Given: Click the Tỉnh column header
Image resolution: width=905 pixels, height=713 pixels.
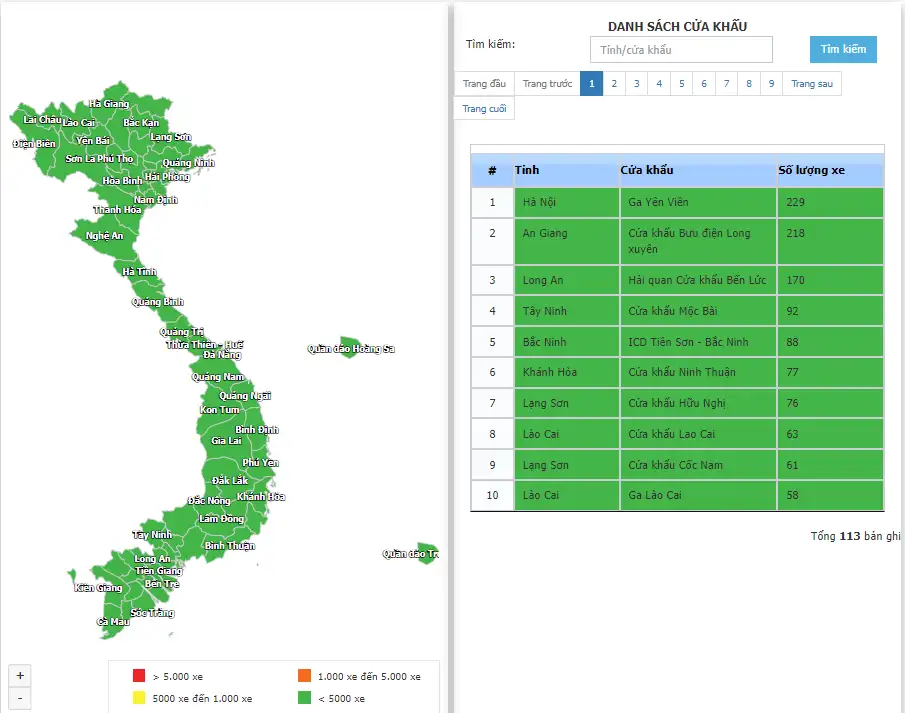Looking at the screenshot, I should 567,170.
